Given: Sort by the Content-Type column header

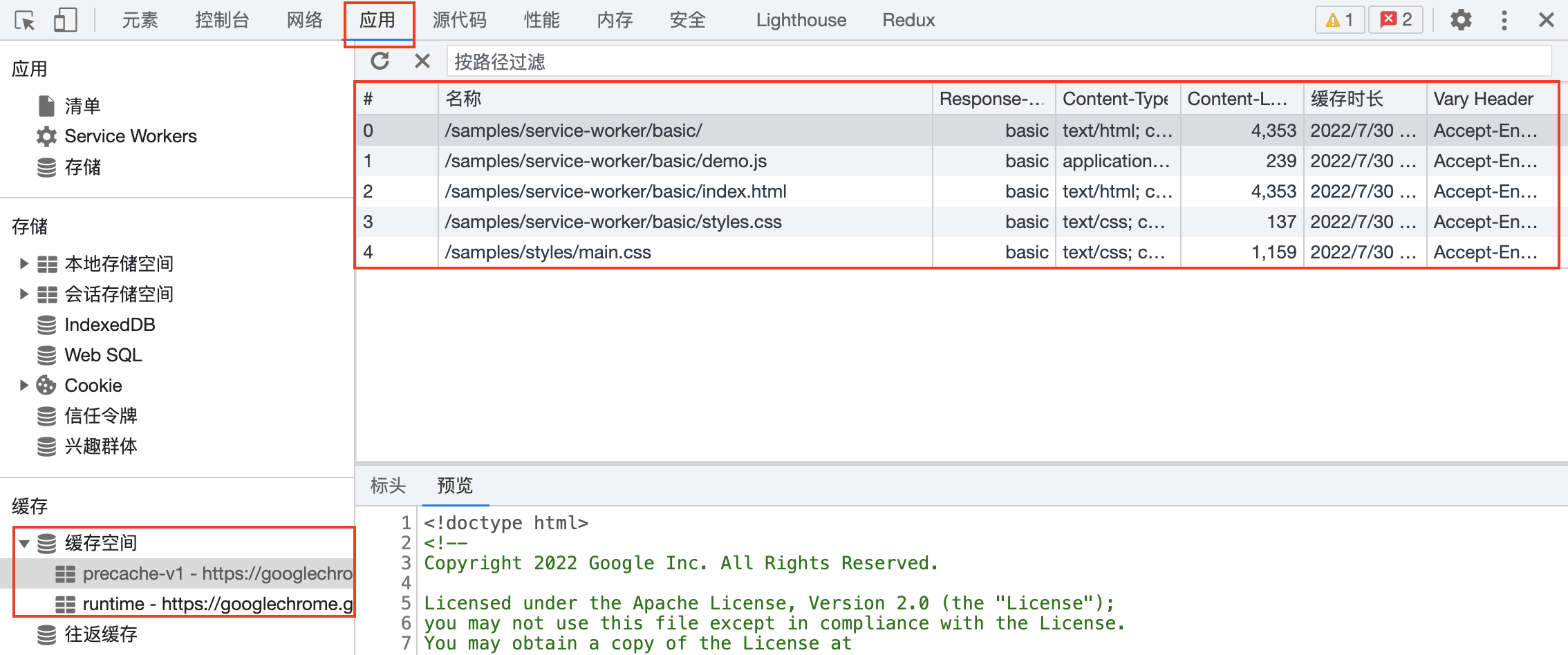Looking at the screenshot, I should [1117, 99].
